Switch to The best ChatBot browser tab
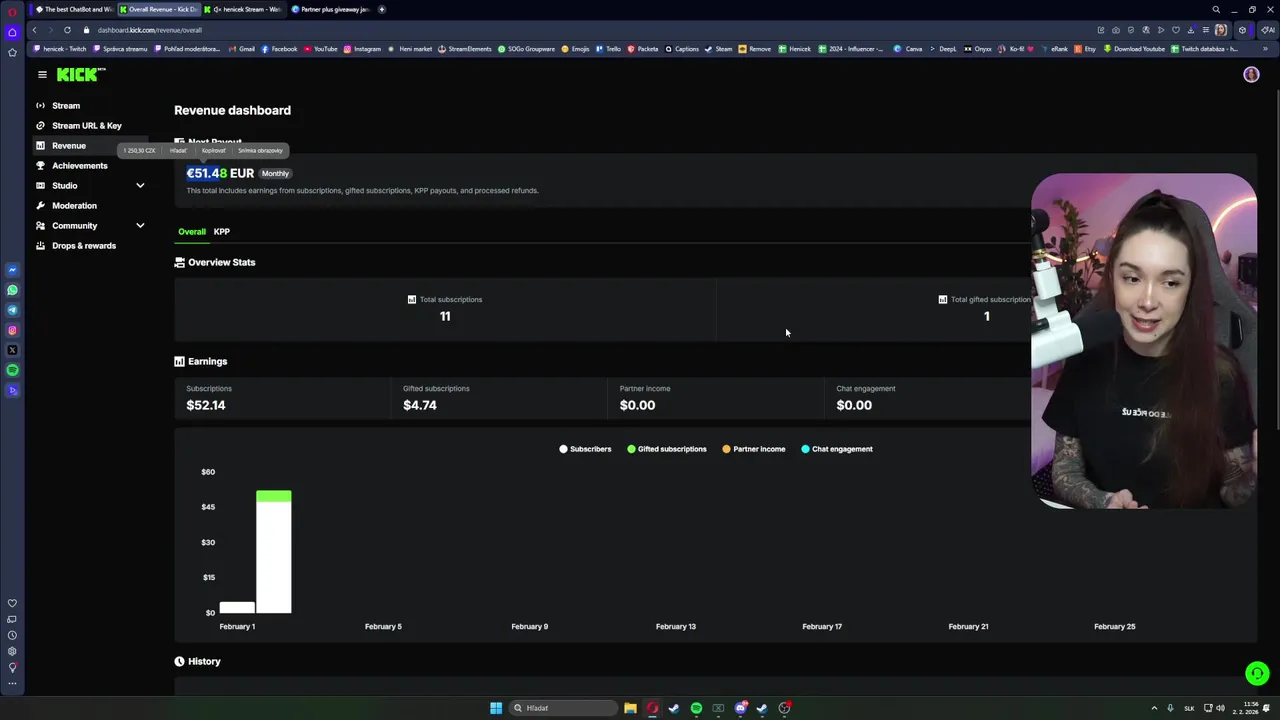 (73, 9)
